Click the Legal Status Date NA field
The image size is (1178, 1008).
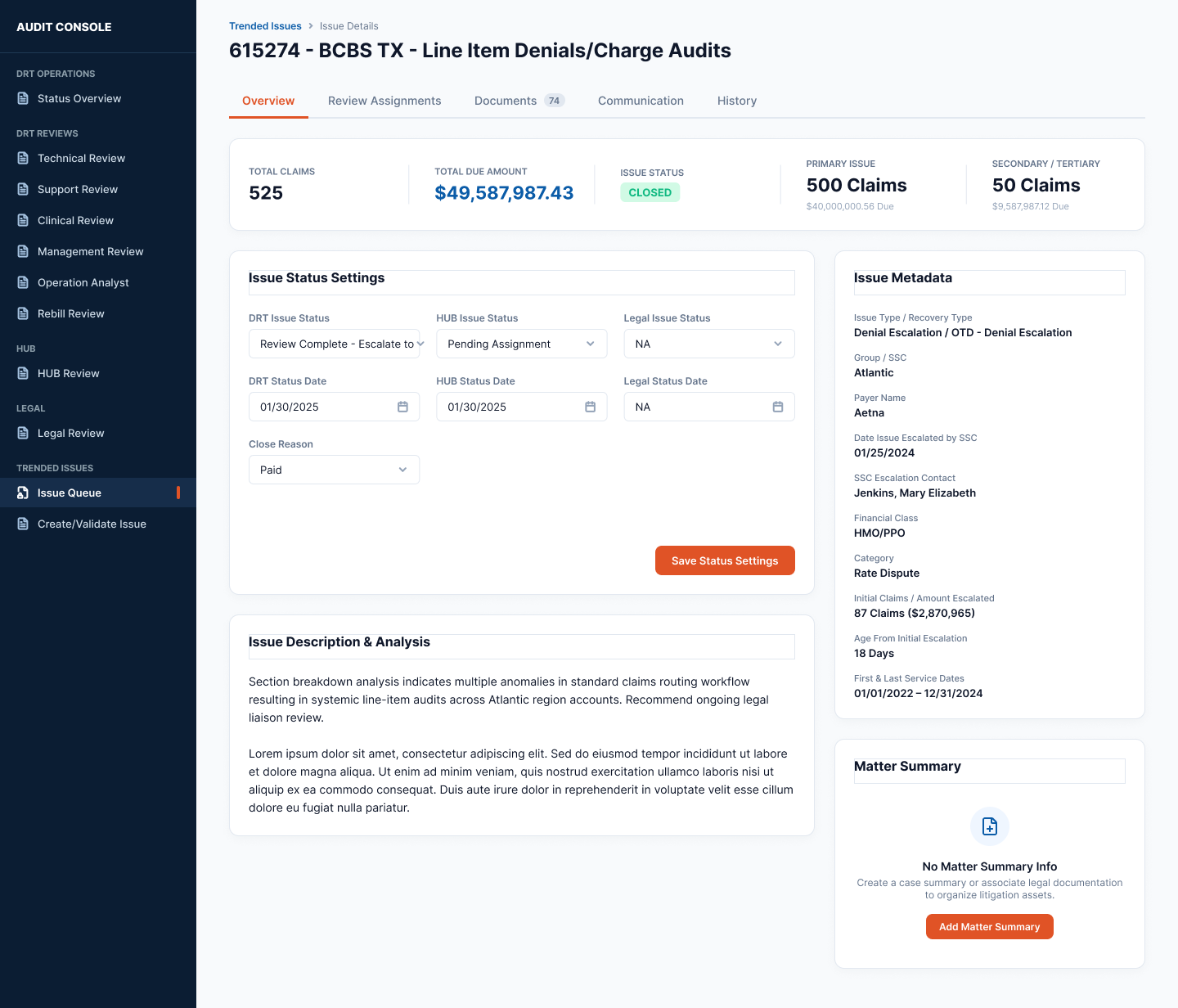pos(709,407)
